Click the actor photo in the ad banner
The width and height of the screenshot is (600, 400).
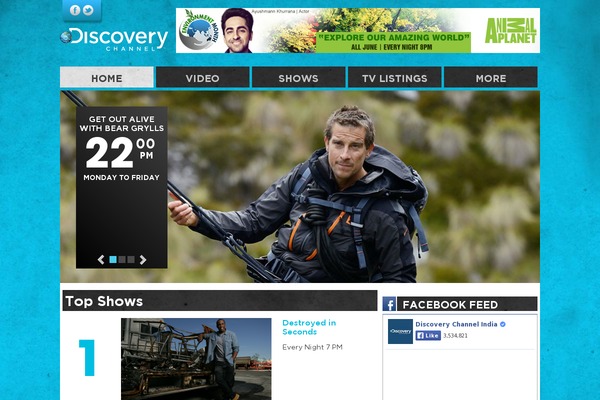[x=237, y=31]
